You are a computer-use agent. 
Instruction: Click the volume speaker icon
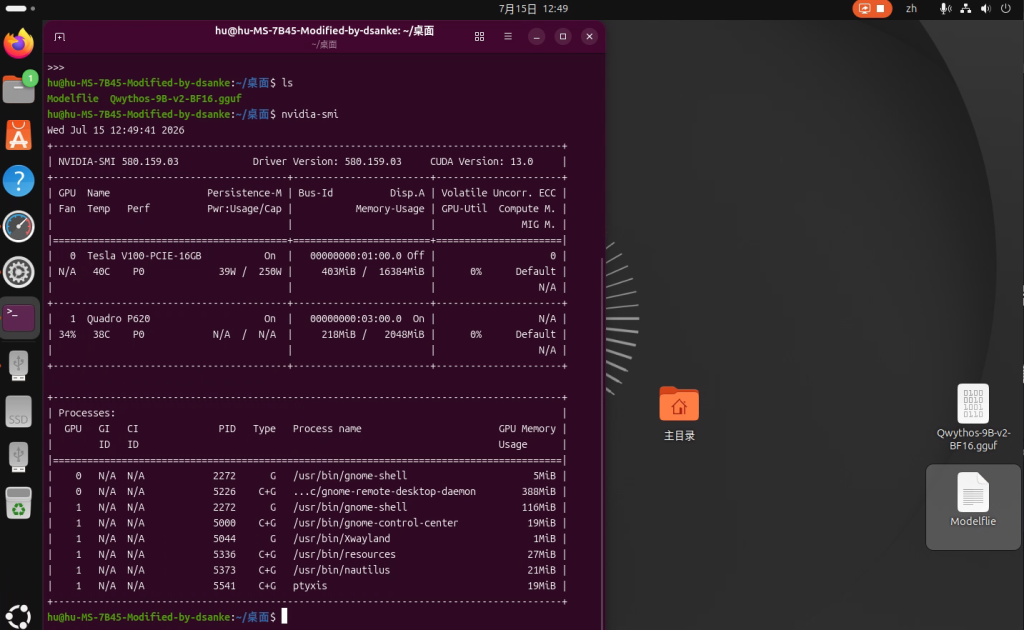(x=985, y=8)
